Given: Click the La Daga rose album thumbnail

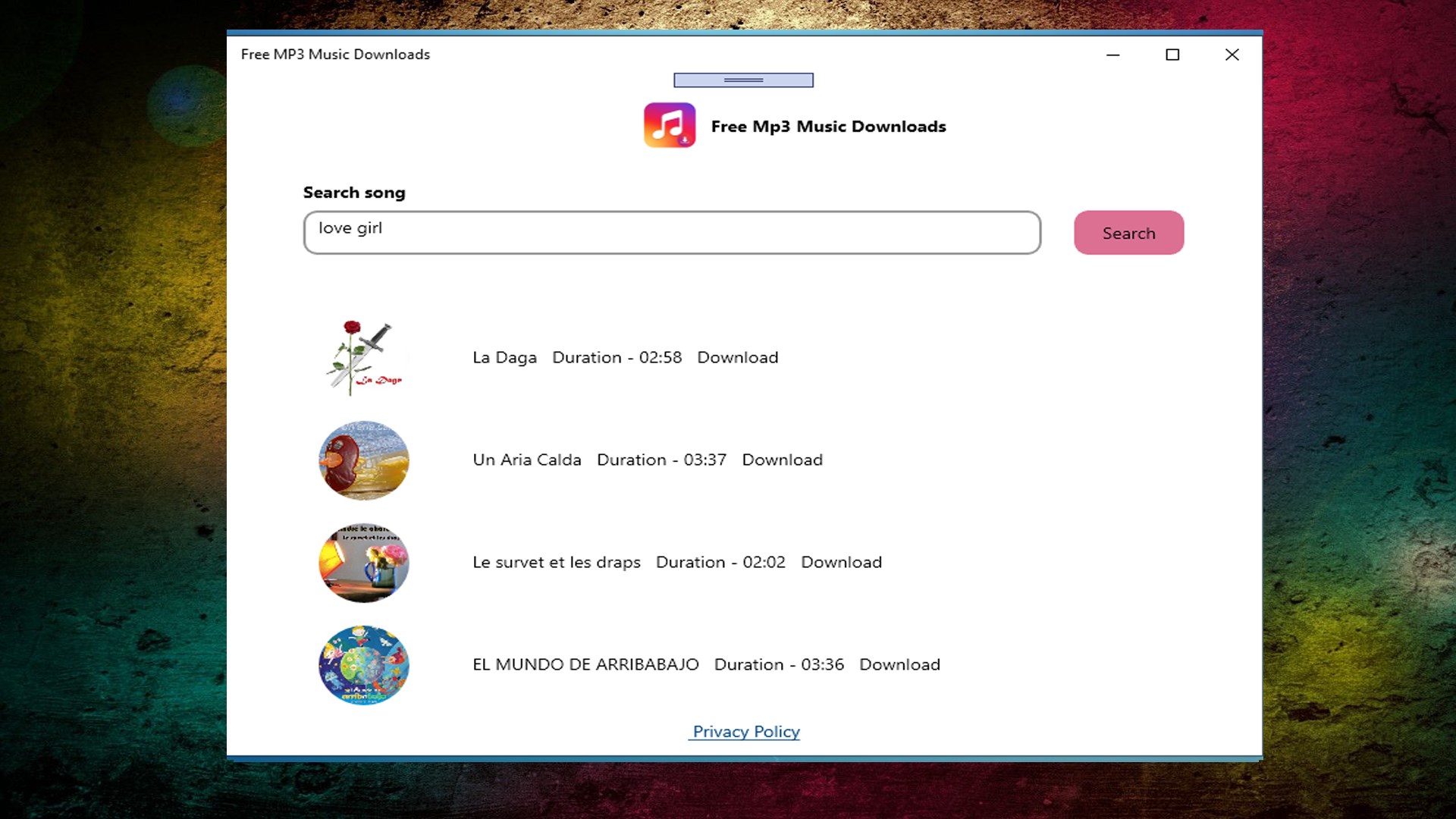Looking at the screenshot, I should point(364,357).
